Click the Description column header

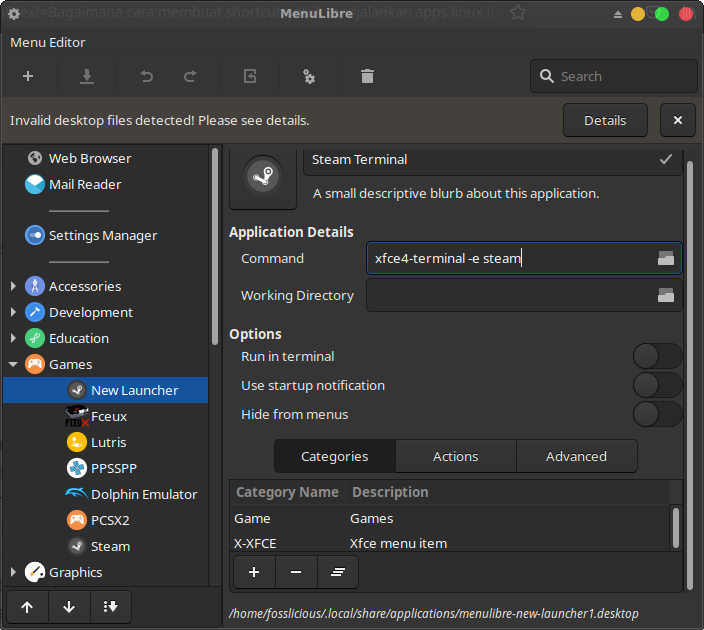coord(507,492)
